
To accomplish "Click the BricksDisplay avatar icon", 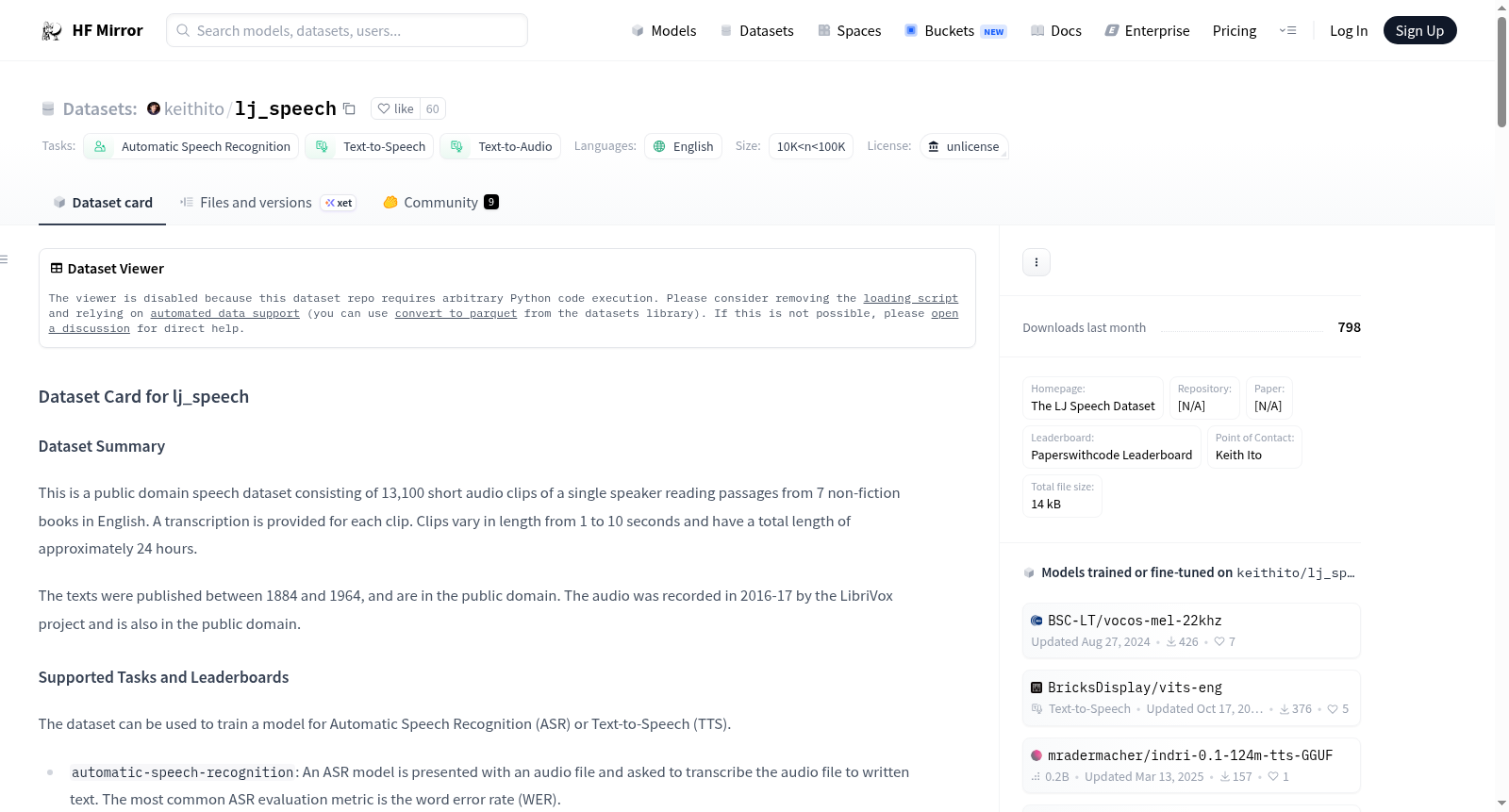I will tap(1036, 688).
